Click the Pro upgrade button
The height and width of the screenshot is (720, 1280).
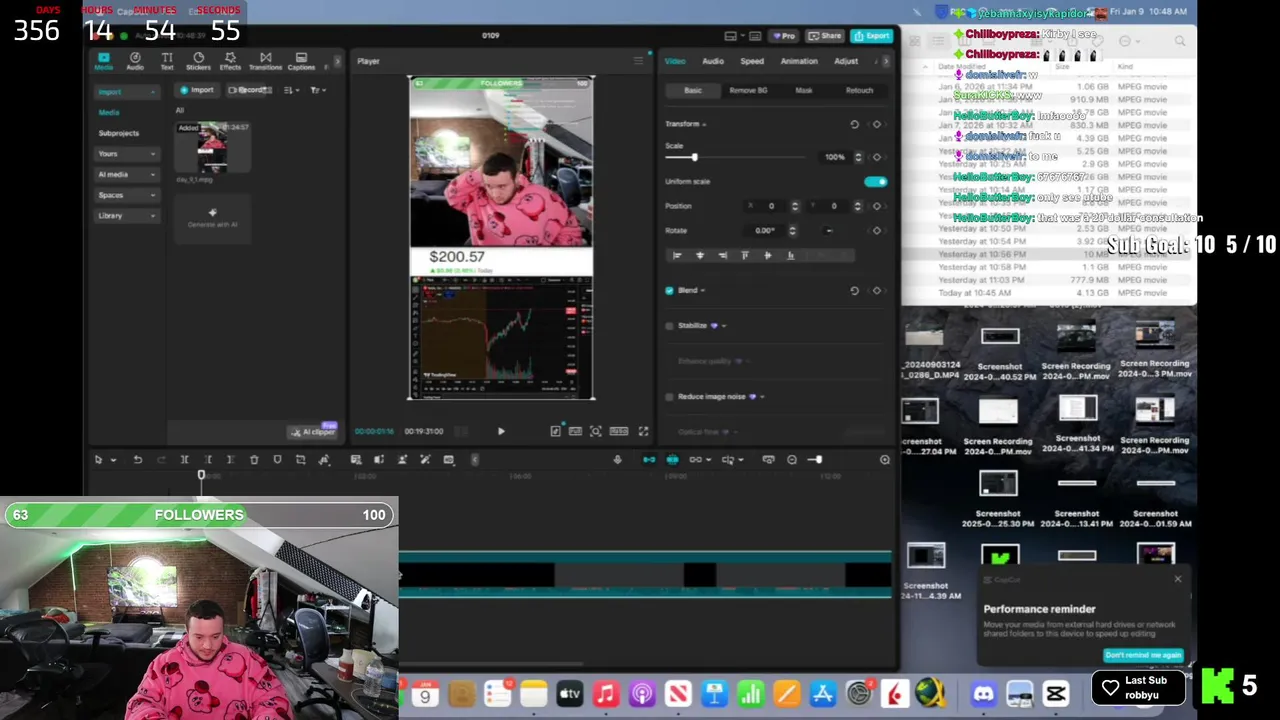pyautogui.click(x=783, y=36)
